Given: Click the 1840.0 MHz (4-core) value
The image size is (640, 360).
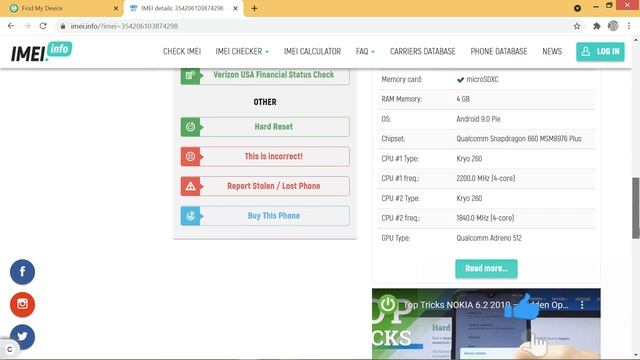Looking at the screenshot, I should coord(485,218).
